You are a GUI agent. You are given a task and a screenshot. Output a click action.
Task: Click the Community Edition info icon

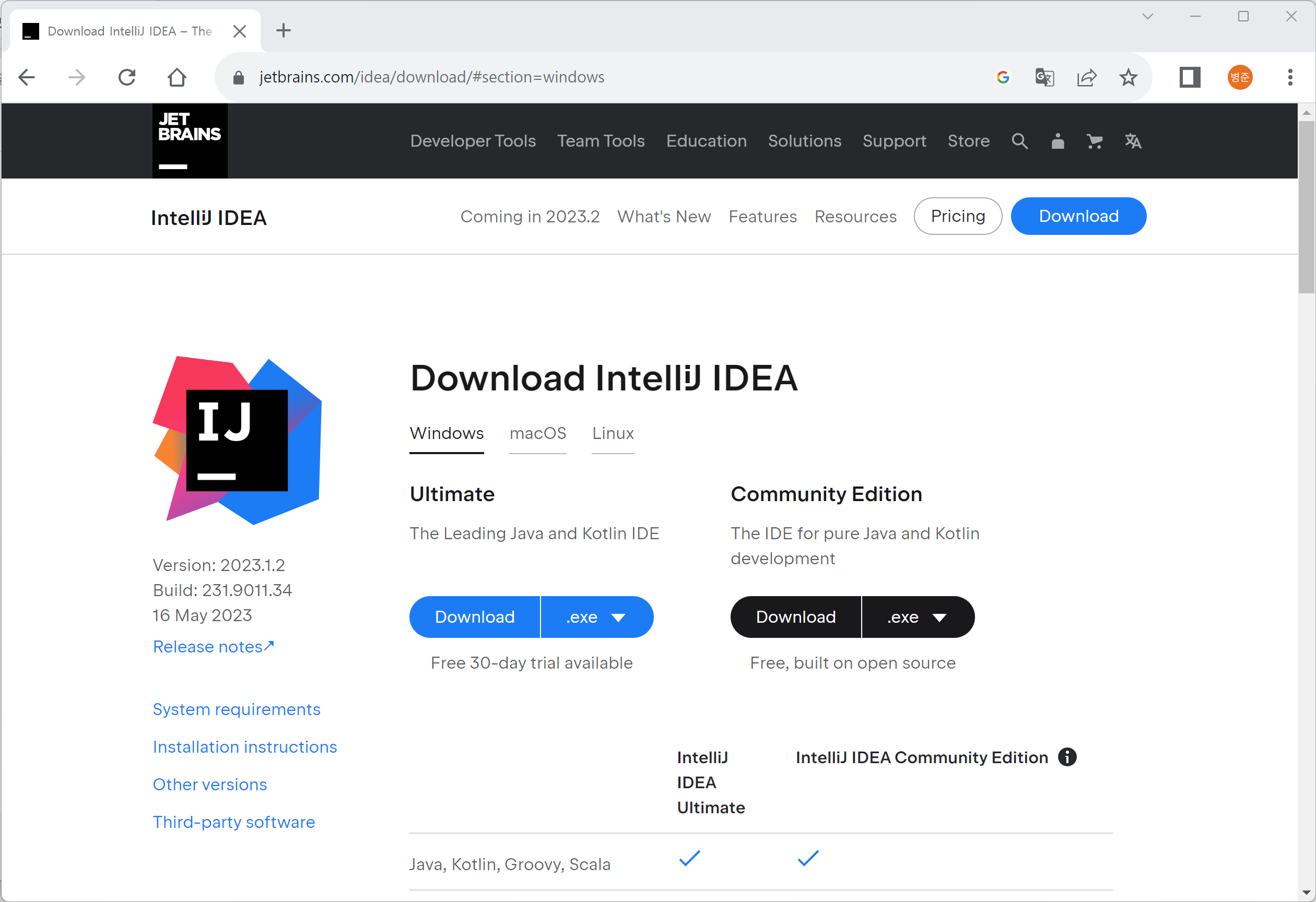(x=1067, y=757)
